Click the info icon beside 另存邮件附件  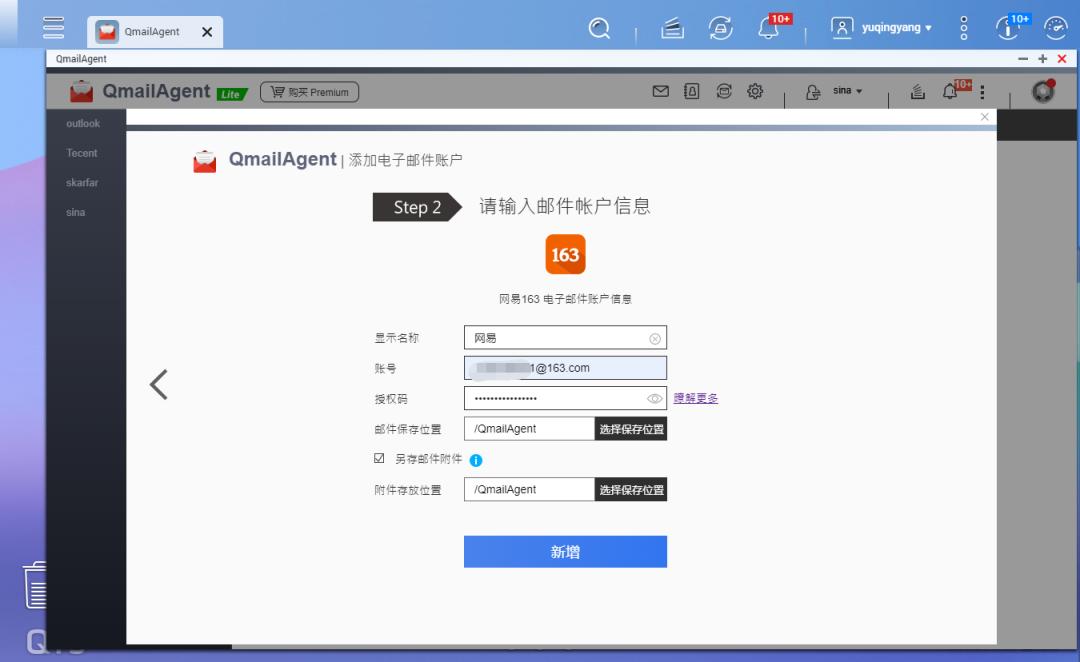click(x=476, y=459)
